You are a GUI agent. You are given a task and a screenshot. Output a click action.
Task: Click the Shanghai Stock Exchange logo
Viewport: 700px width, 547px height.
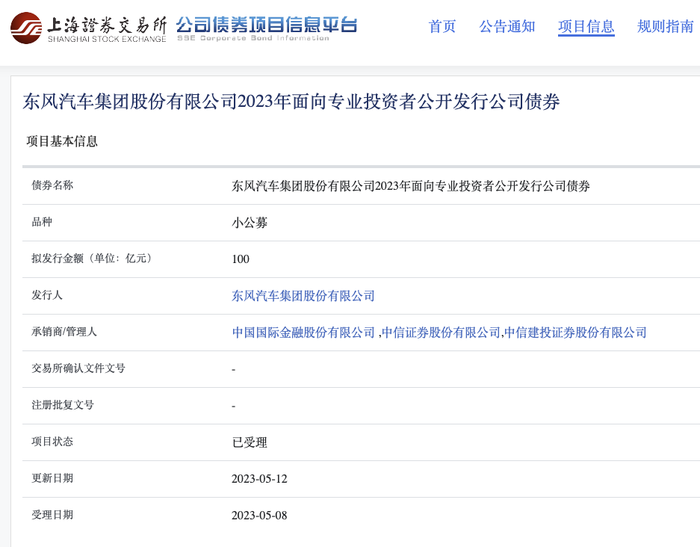[x=88, y=28]
